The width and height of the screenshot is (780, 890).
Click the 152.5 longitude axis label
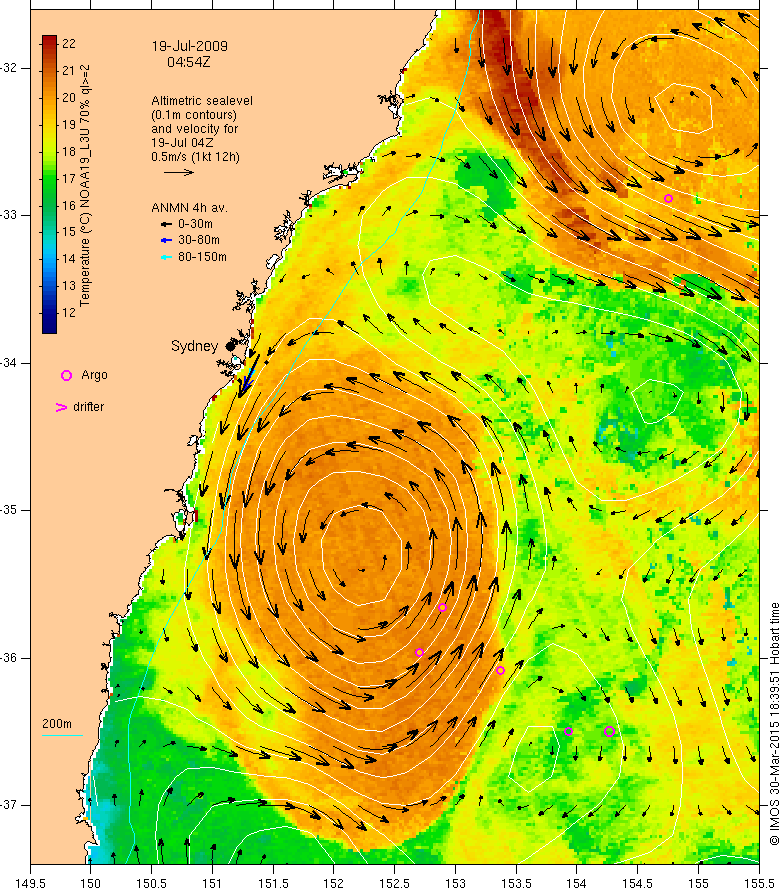point(395,884)
